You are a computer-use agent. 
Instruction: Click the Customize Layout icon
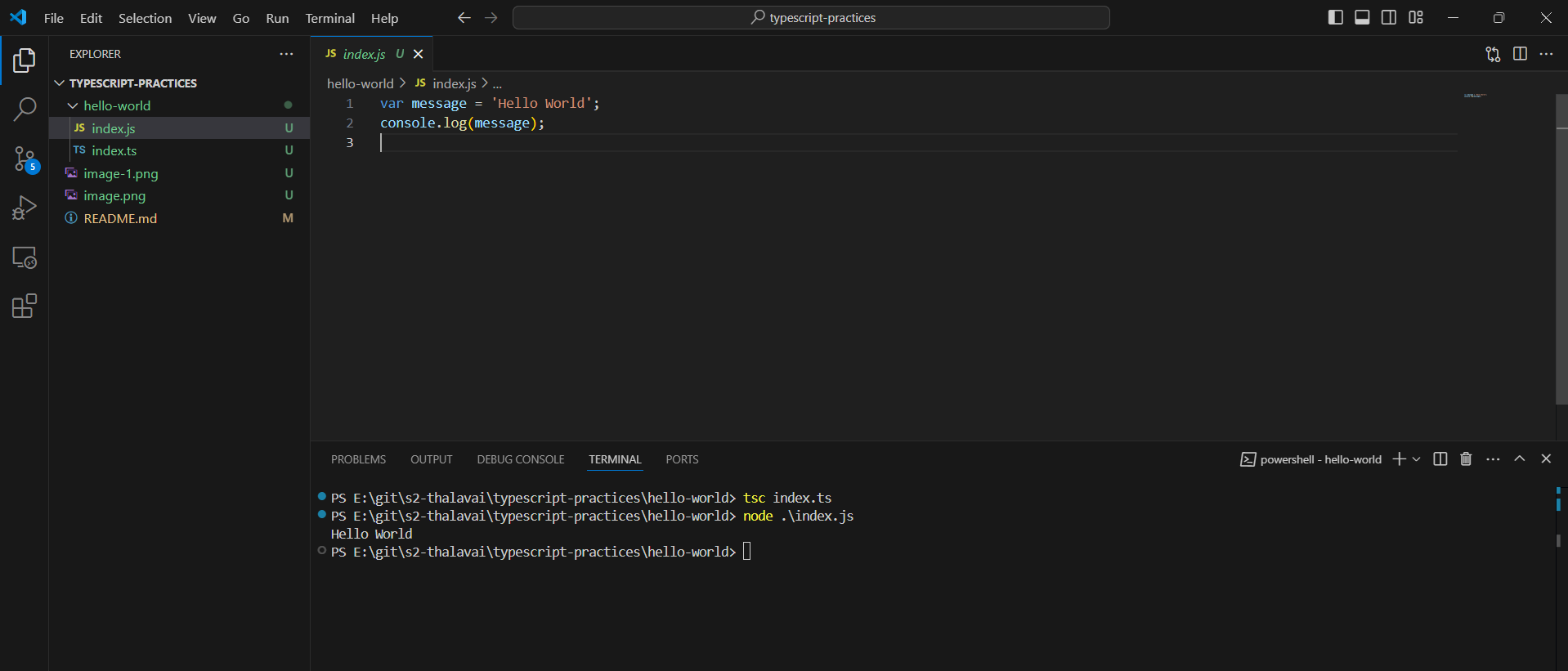pos(1416,17)
